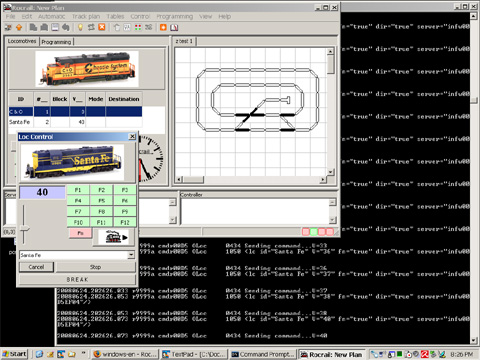The image size is (480, 360).
Task: Click the new plan document icon
Action: tap(33, 27)
